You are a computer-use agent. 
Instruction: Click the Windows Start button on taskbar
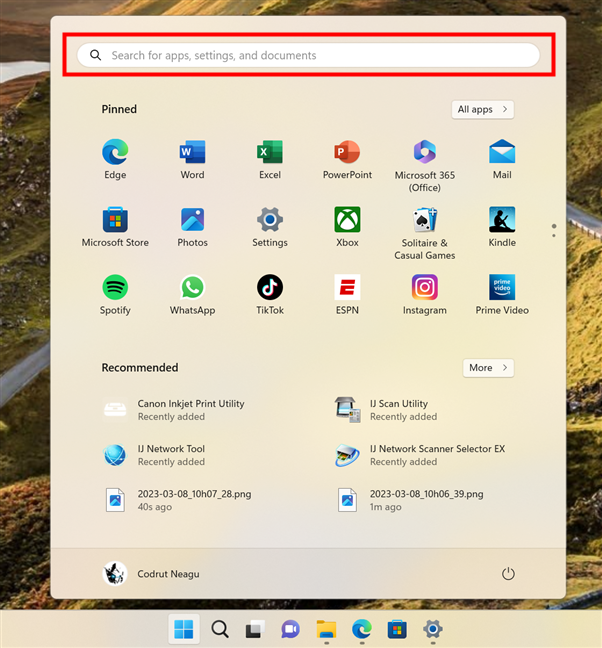pyautogui.click(x=184, y=629)
